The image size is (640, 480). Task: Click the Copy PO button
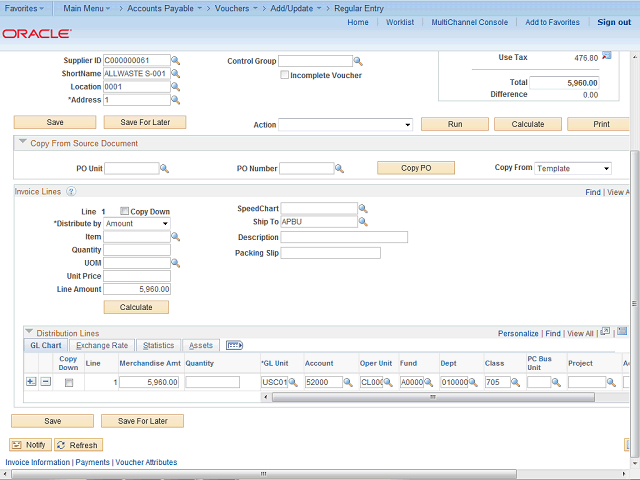pos(415,168)
